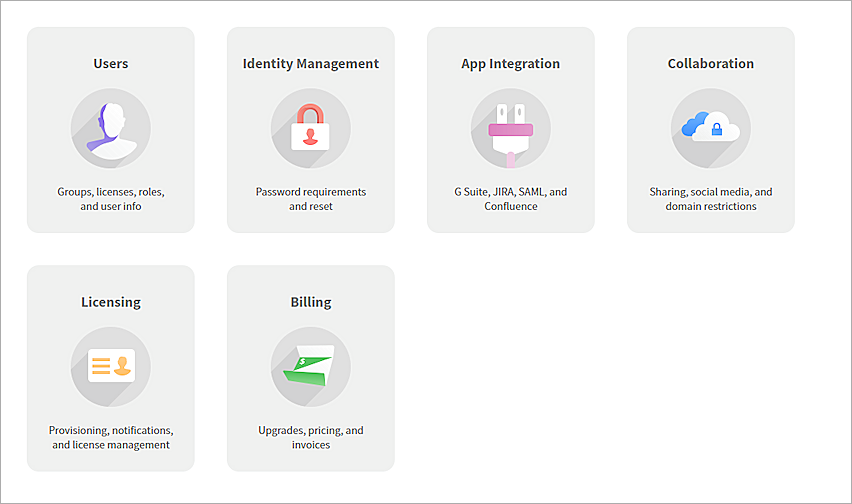The height and width of the screenshot is (504, 852).
Task: Click "Sharing, social media, and domain restrictions" text
Action: pyautogui.click(x=711, y=199)
